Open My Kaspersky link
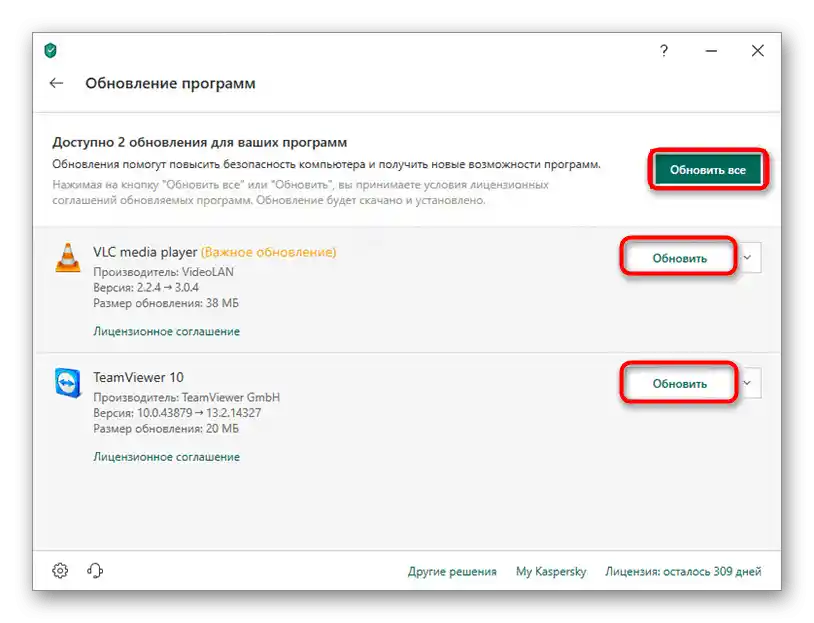814x623 pixels. [x=551, y=572]
